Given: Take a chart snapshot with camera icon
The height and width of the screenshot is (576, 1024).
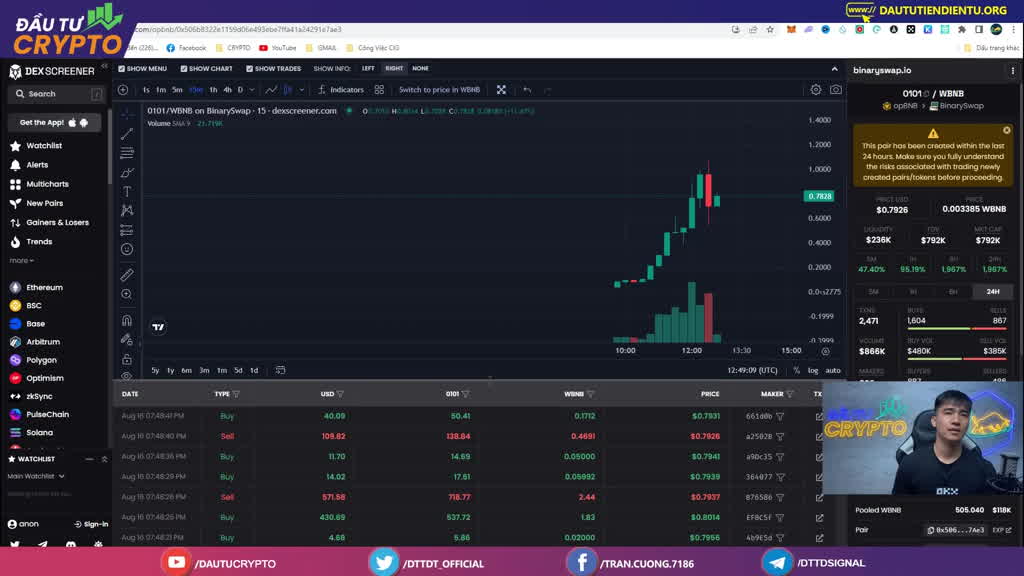Looking at the screenshot, I should click(835, 90).
